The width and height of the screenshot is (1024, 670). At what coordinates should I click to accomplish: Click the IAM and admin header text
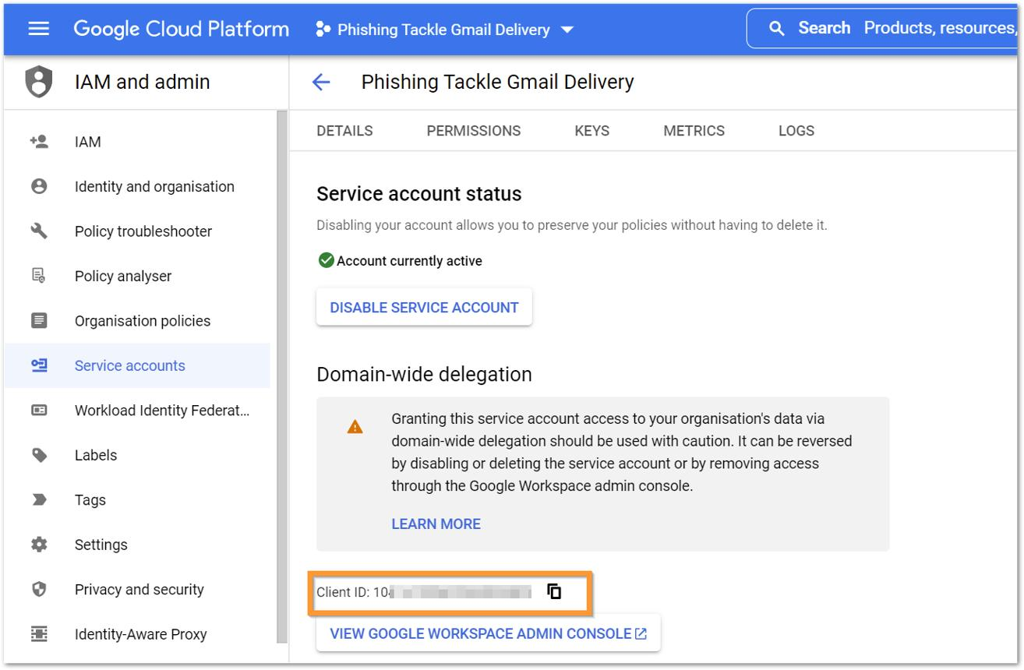point(142,82)
